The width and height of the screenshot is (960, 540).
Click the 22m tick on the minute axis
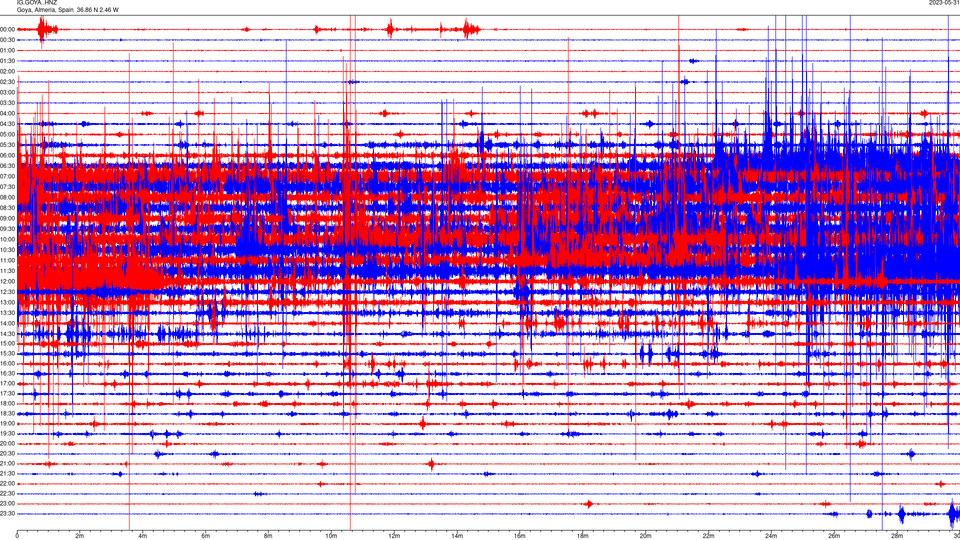point(708,536)
